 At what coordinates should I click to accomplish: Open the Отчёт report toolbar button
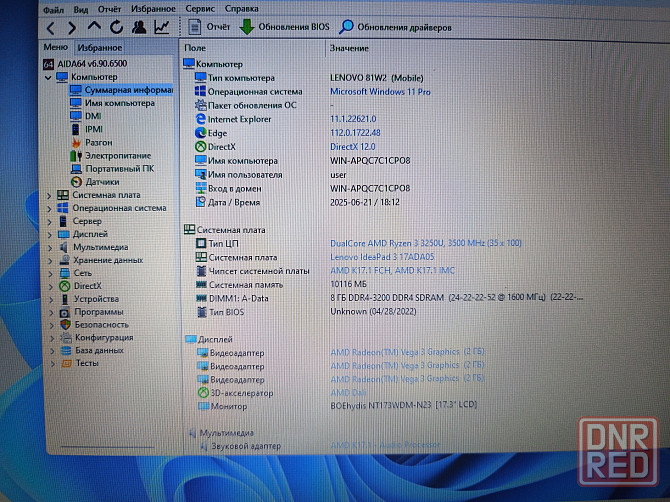(209, 27)
